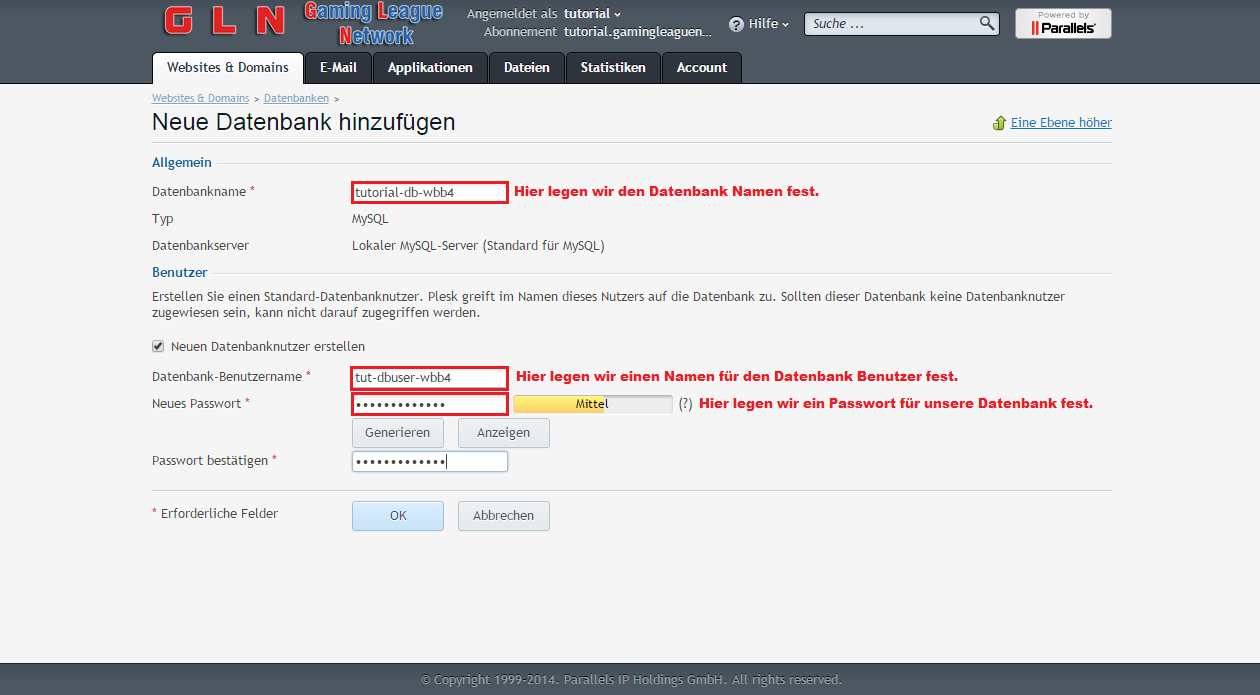The image size is (1260, 695).
Task: Click the Generieren password button
Action: [x=397, y=433]
